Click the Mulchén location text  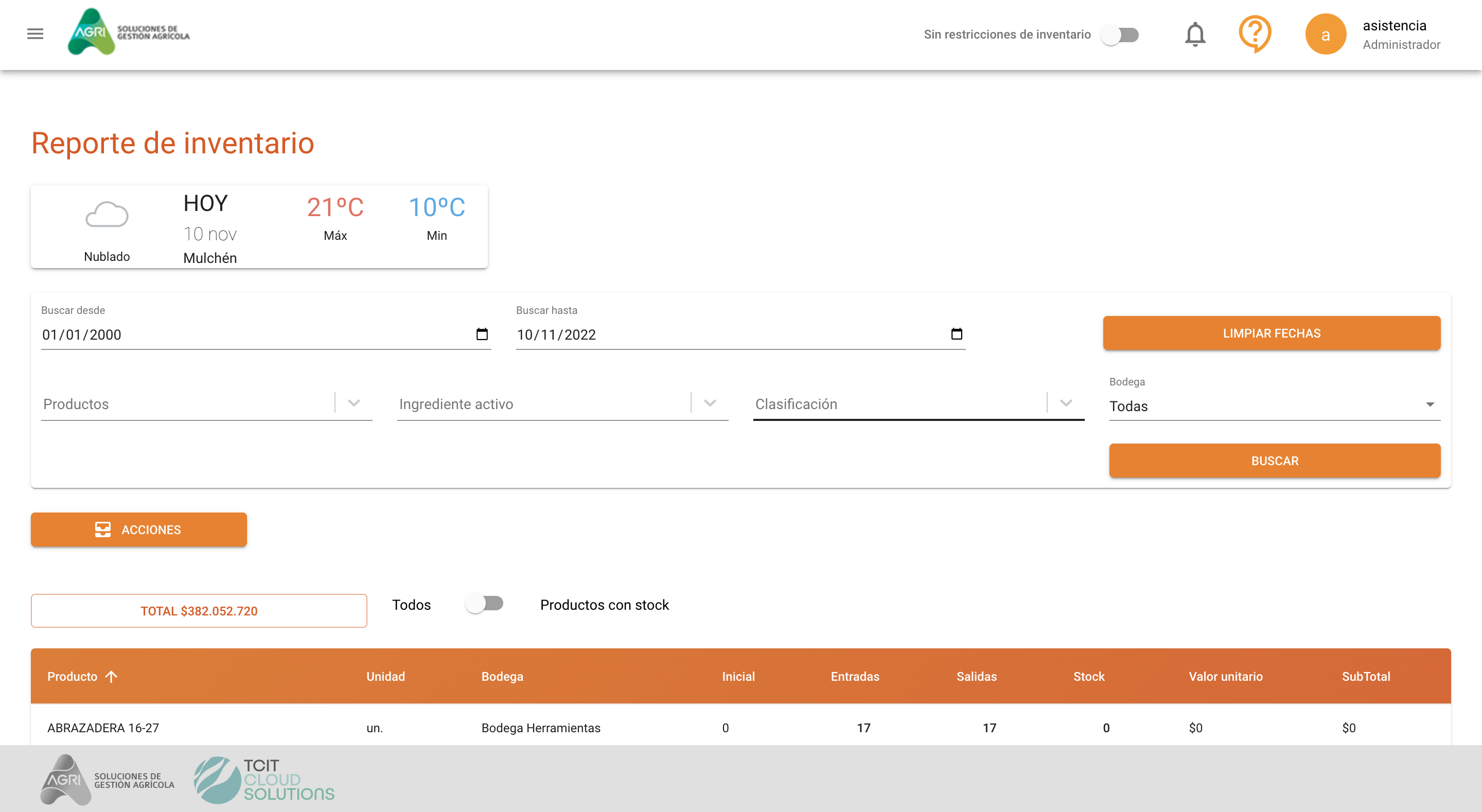210,258
